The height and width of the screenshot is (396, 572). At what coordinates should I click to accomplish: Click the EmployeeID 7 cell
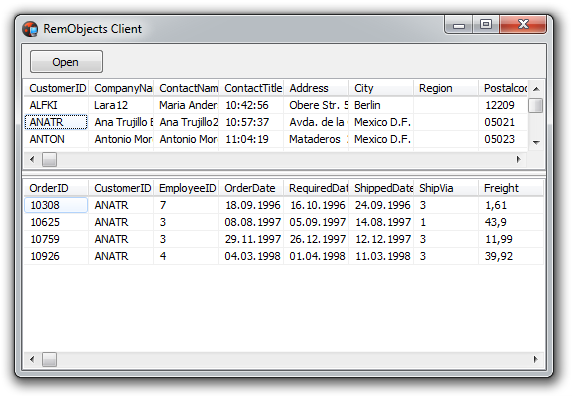tap(186, 205)
